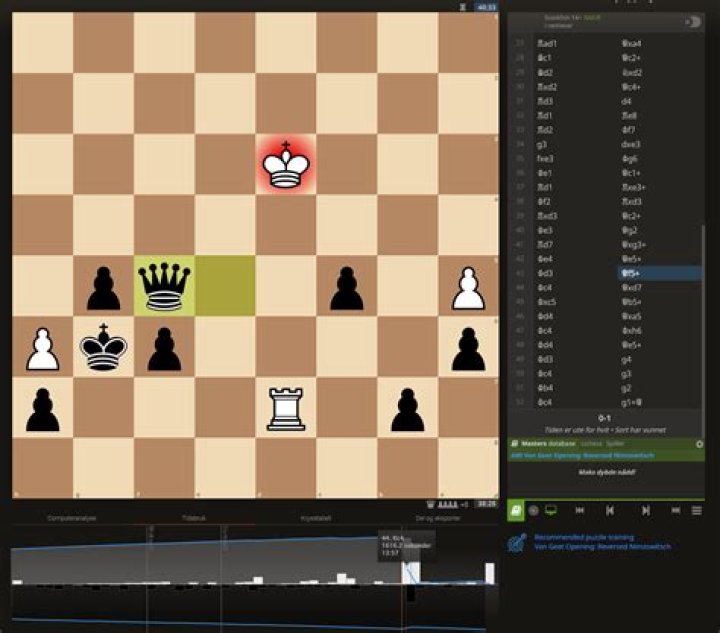Screen dimensions: 720x633
Task: Click the black pawn on a2
Action: pyautogui.click(x=42, y=407)
